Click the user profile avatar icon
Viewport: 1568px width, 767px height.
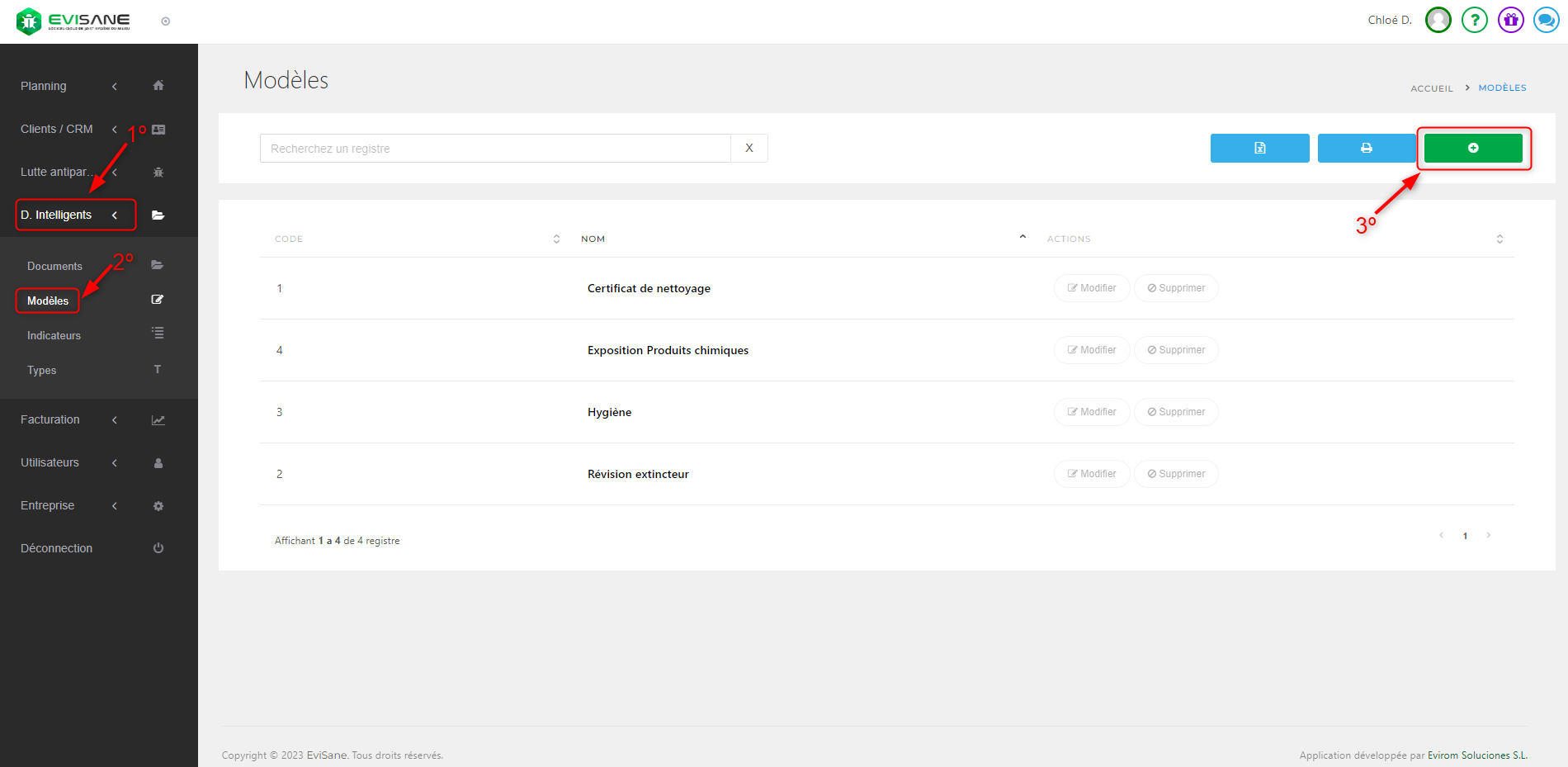1438,20
